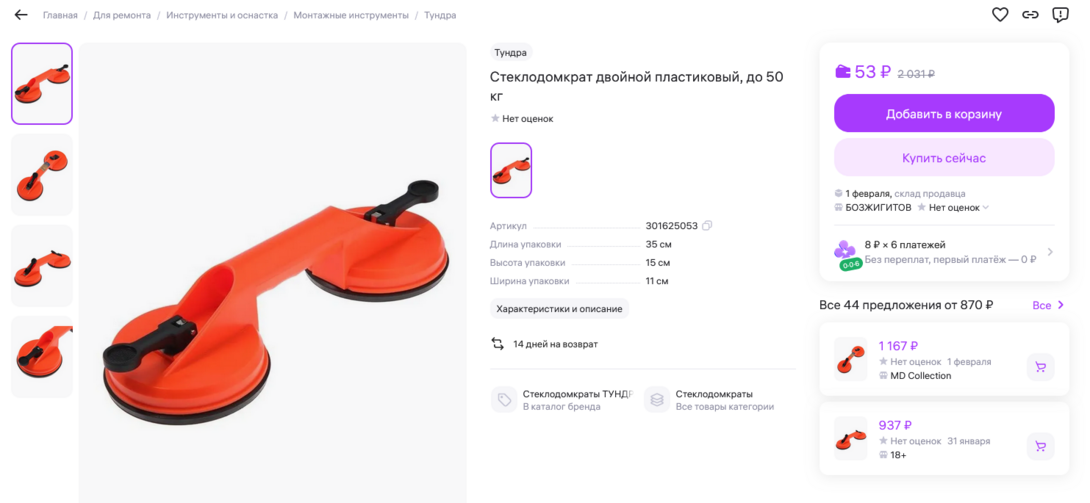The image size is (1090, 503).
Task: Add product to favorites with heart icon
Action: (x=1000, y=15)
